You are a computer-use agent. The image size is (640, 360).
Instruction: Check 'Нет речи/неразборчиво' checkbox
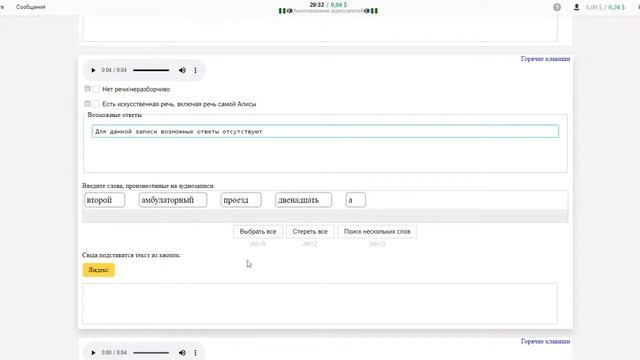point(96,89)
